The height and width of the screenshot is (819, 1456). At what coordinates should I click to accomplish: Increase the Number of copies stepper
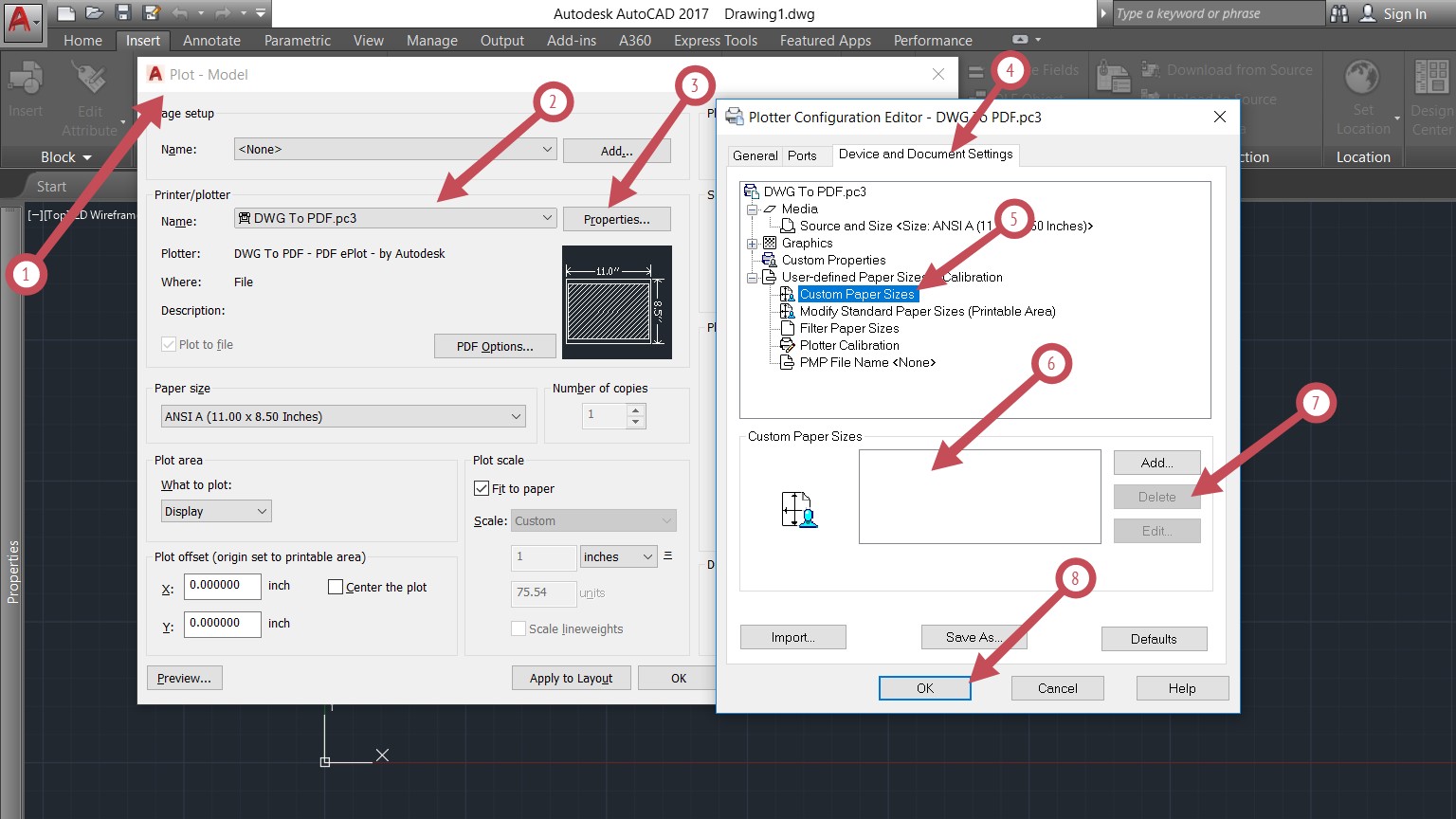coord(637,409)
